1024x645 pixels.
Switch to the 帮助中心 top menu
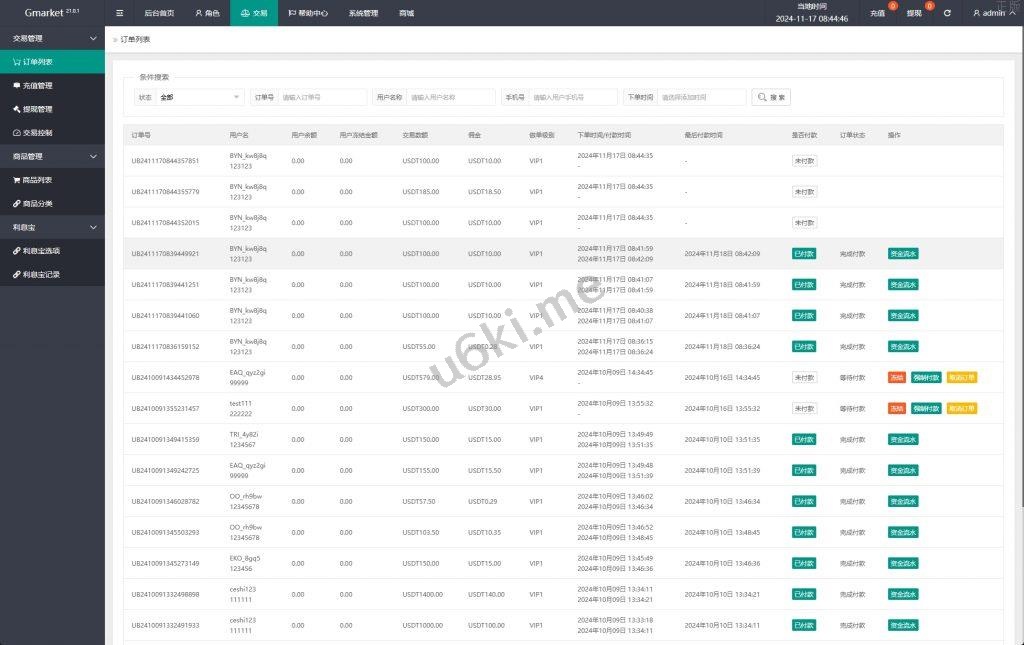click(x=308, y=13)
